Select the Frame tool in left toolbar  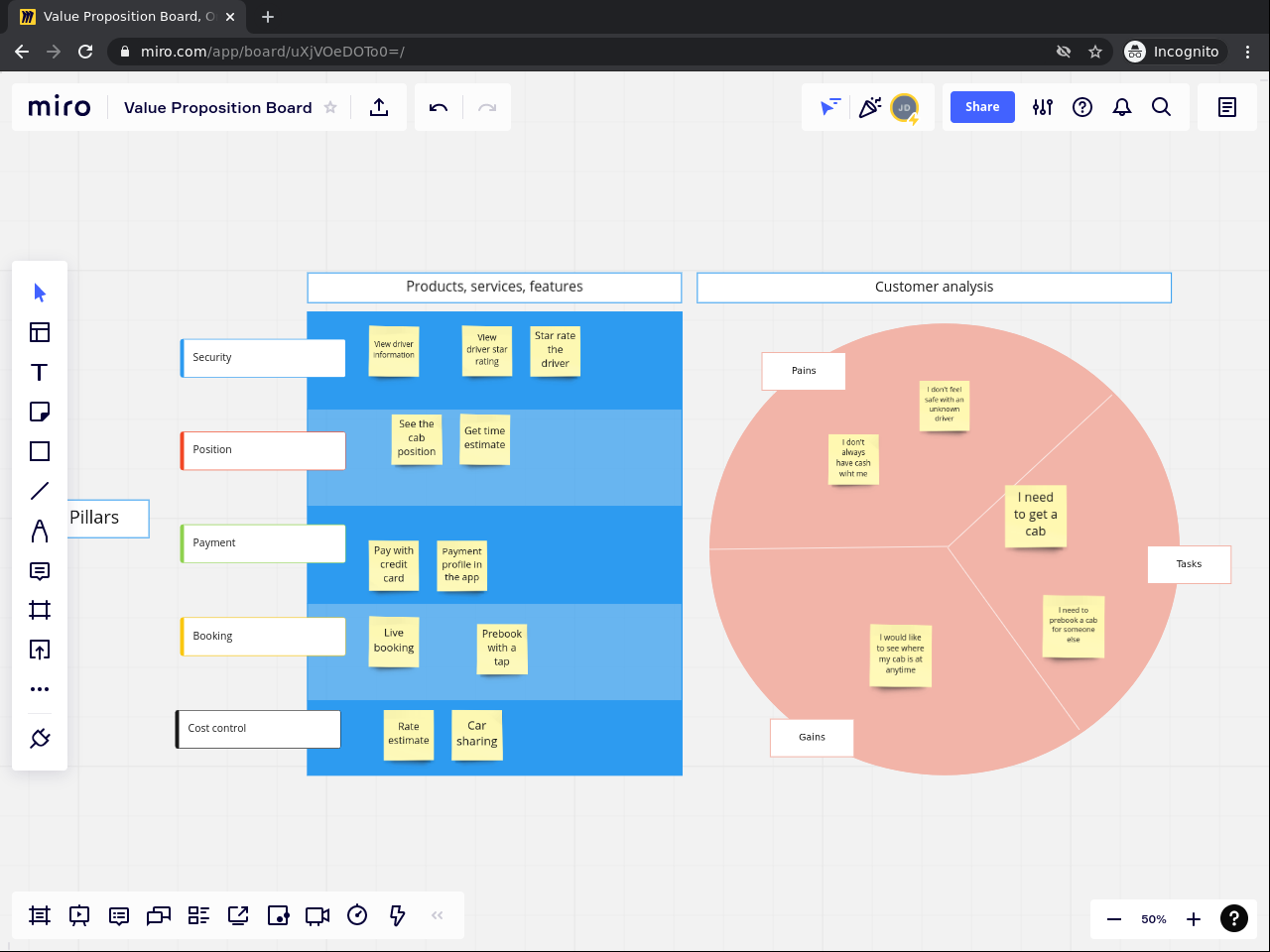pos(40,610)
